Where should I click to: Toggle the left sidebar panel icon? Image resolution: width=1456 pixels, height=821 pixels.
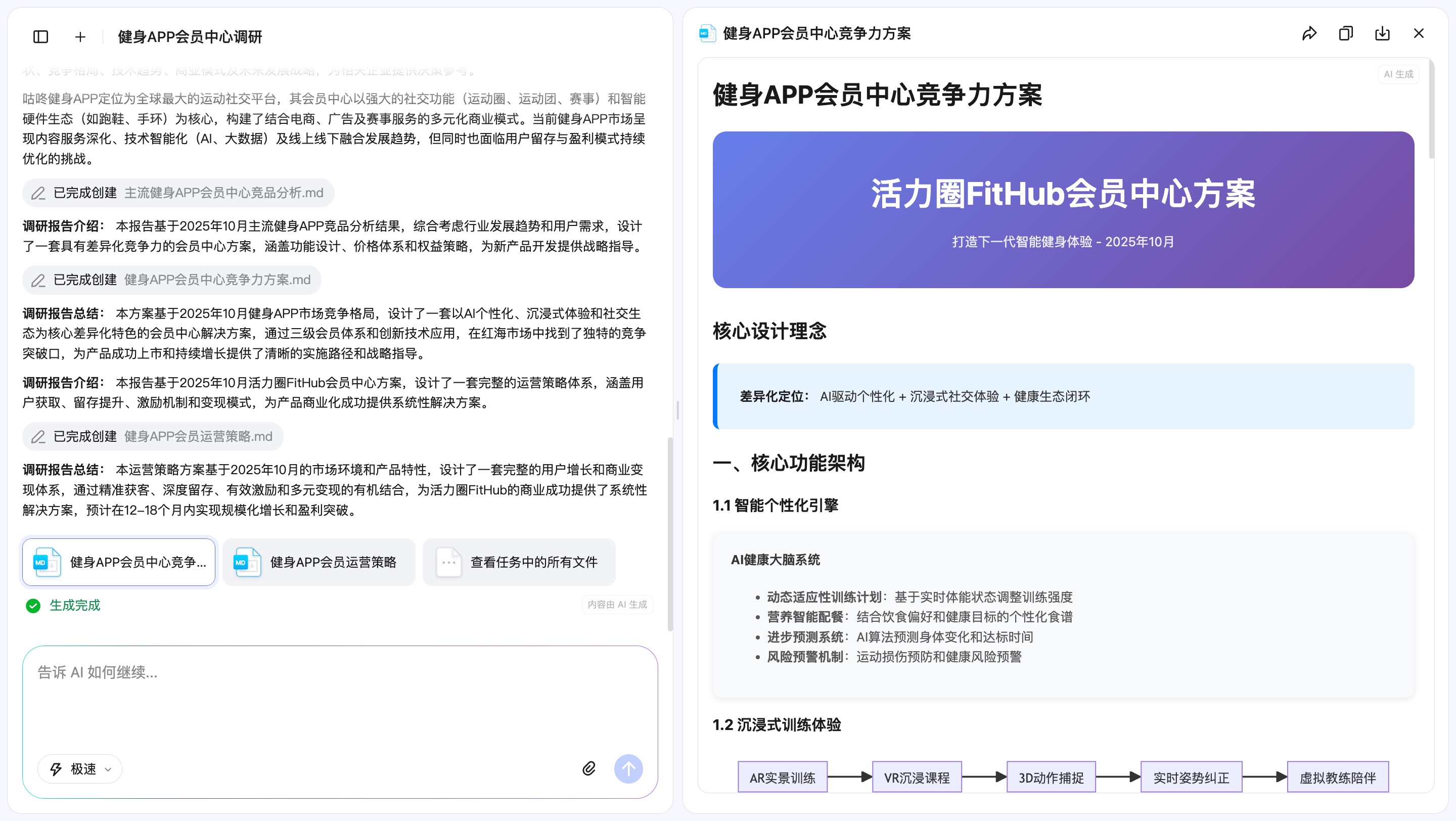coord(40,37)
